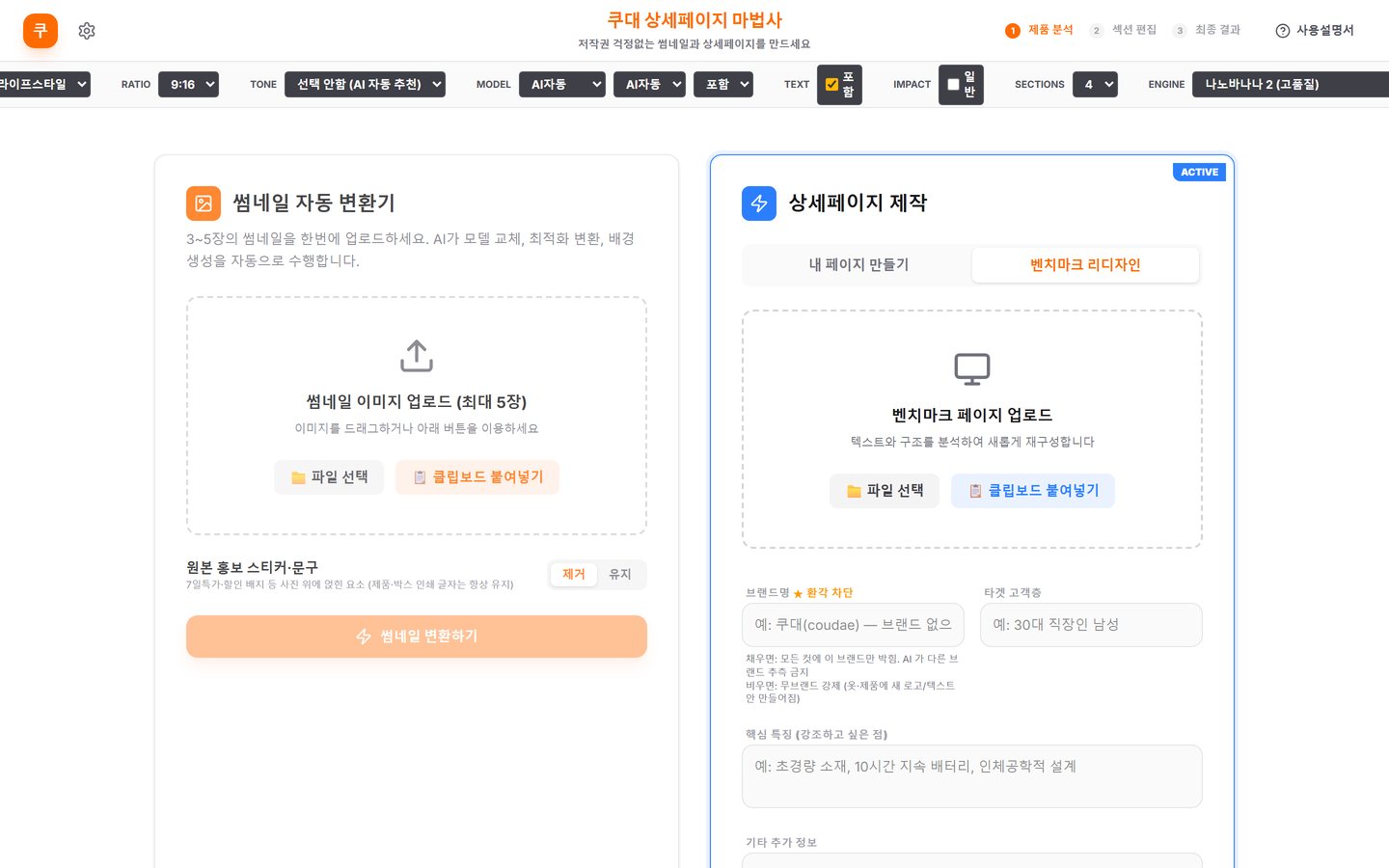Open the ENGINE 나노바나나 2 dropdown
1389x868 pixels.
tap(1291, 85)
